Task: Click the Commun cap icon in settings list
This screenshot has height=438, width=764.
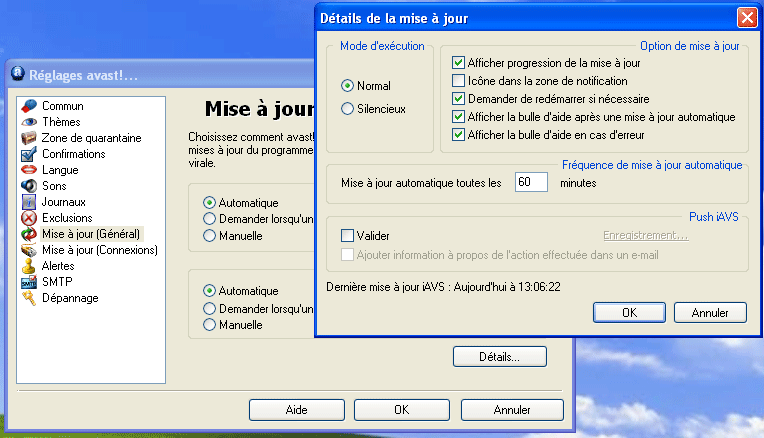Action: 29,106
